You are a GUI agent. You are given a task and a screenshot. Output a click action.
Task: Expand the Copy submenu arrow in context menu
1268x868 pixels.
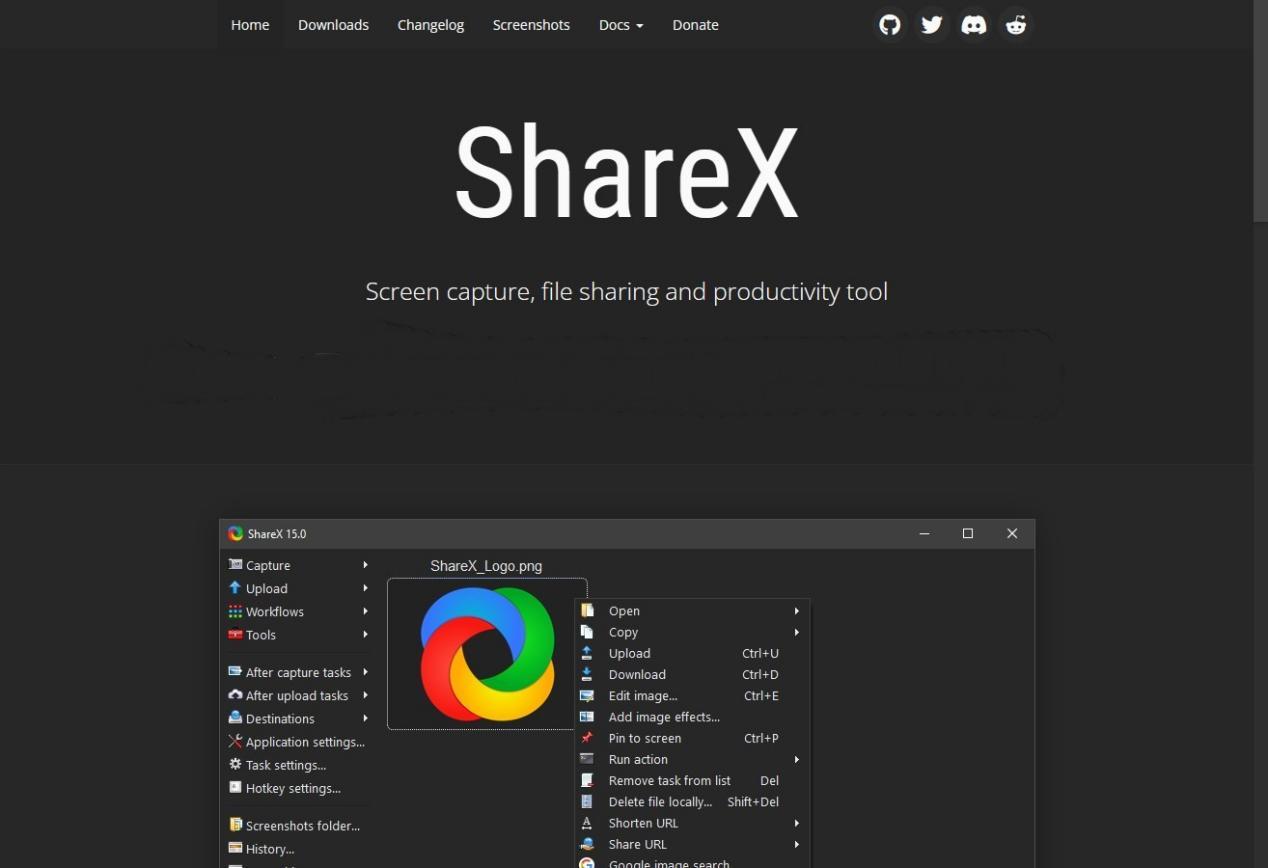797,632
